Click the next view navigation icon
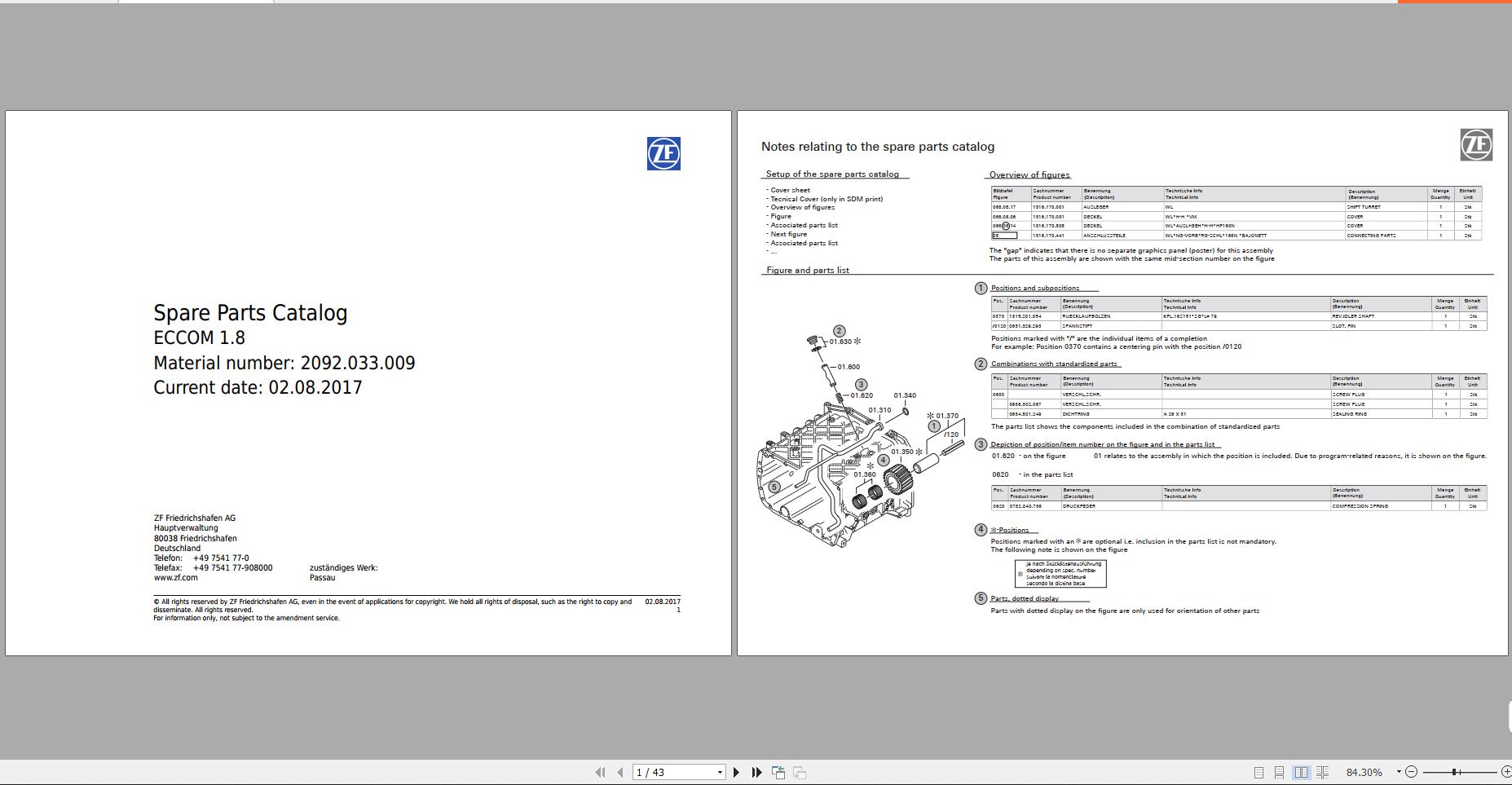 tap(799, 772)
